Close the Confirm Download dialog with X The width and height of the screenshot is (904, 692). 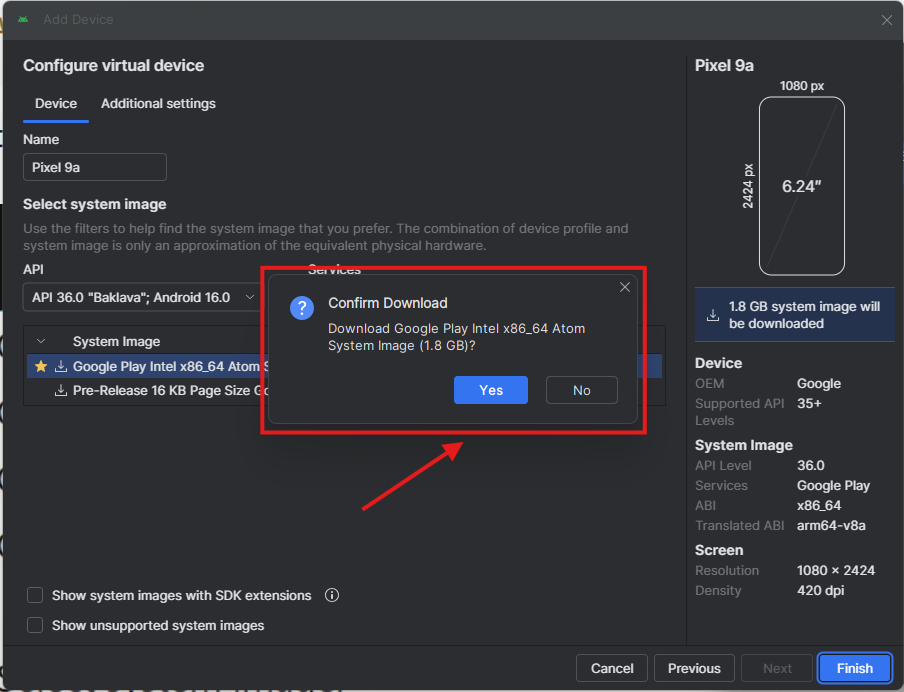(625, 287)
